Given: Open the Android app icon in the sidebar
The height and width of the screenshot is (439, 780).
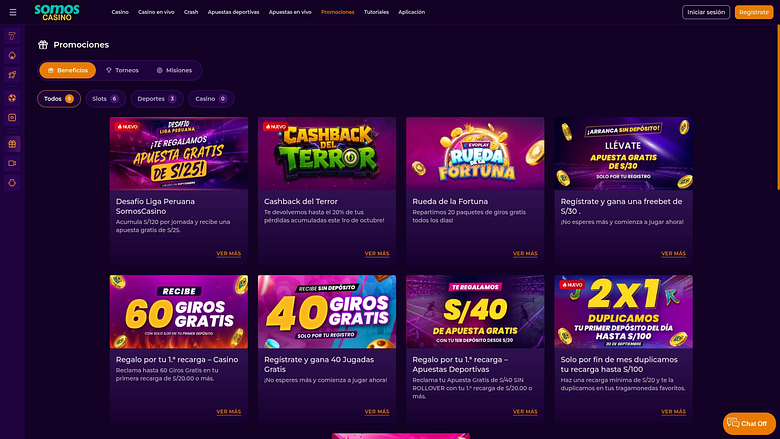Looking at the screenshot, I should coord(12,182).
